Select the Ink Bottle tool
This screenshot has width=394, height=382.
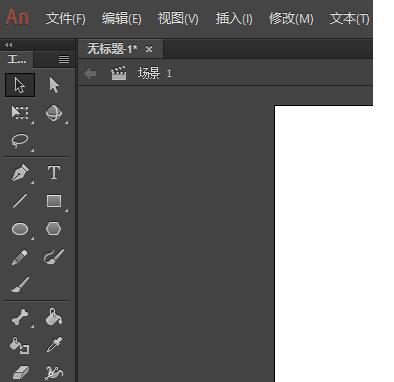19,345
